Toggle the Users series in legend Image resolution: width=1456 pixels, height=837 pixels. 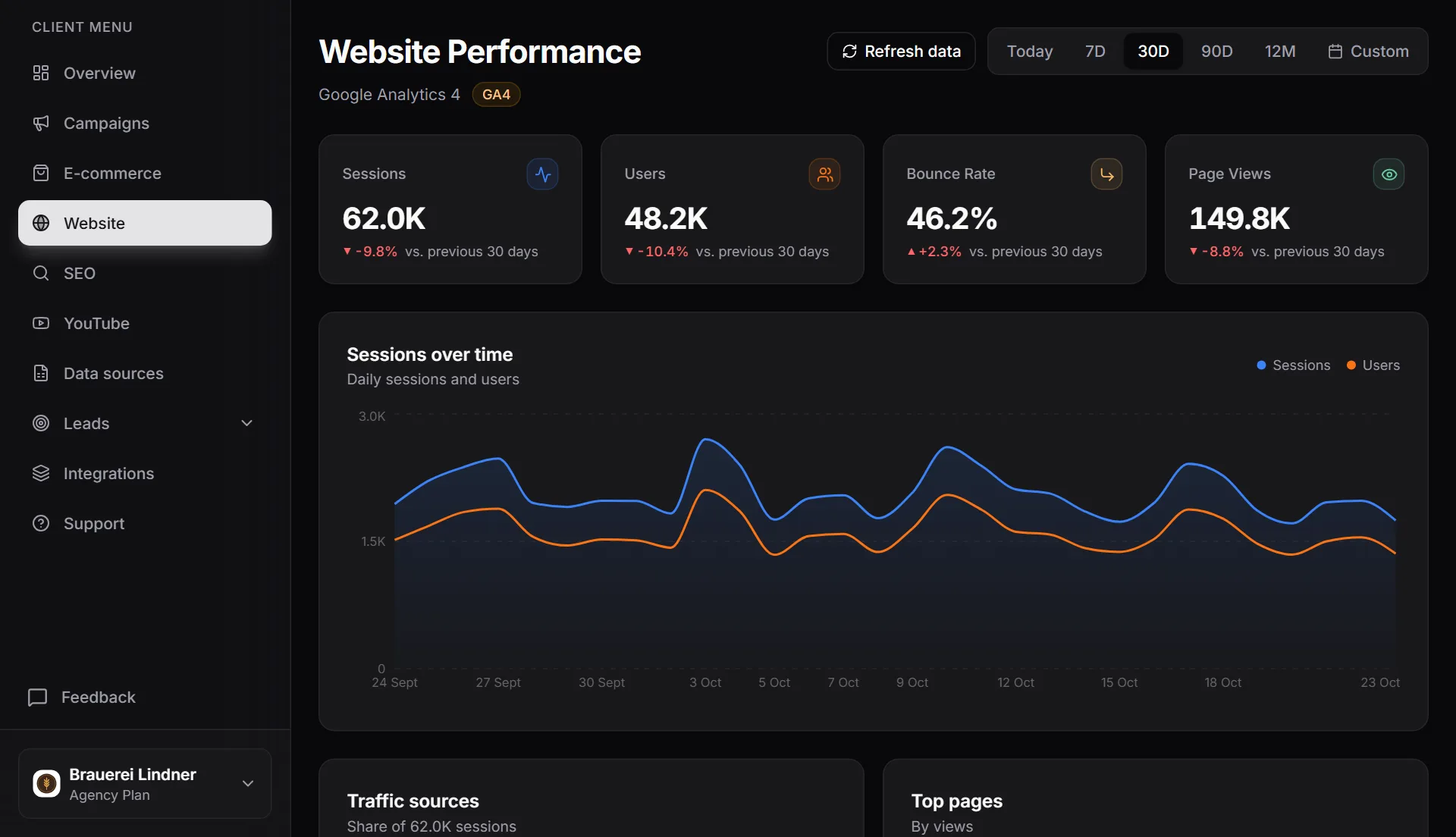pos(1373,365)
